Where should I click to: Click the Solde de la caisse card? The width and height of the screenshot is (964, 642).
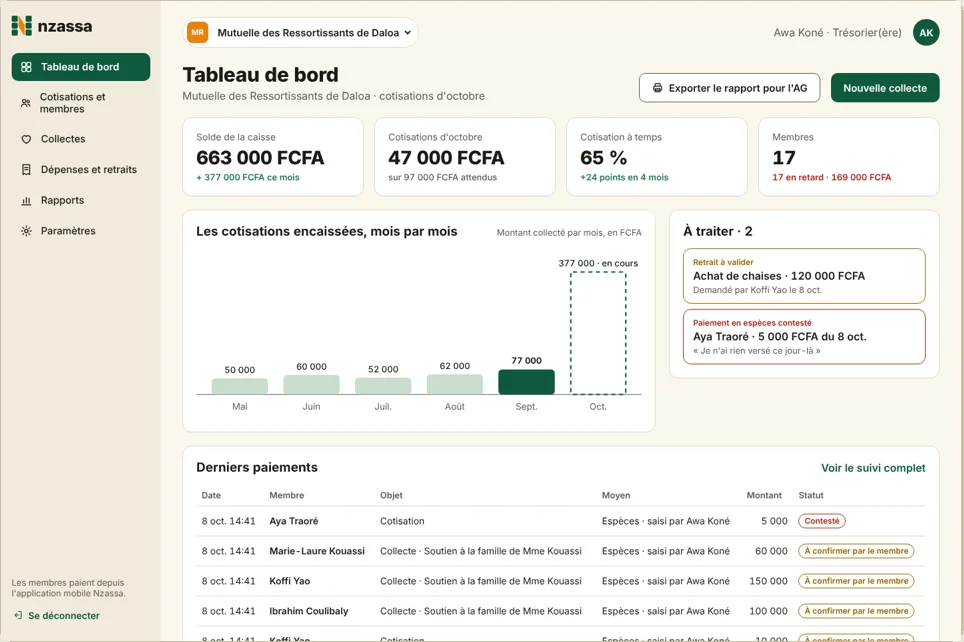[273, 157]
